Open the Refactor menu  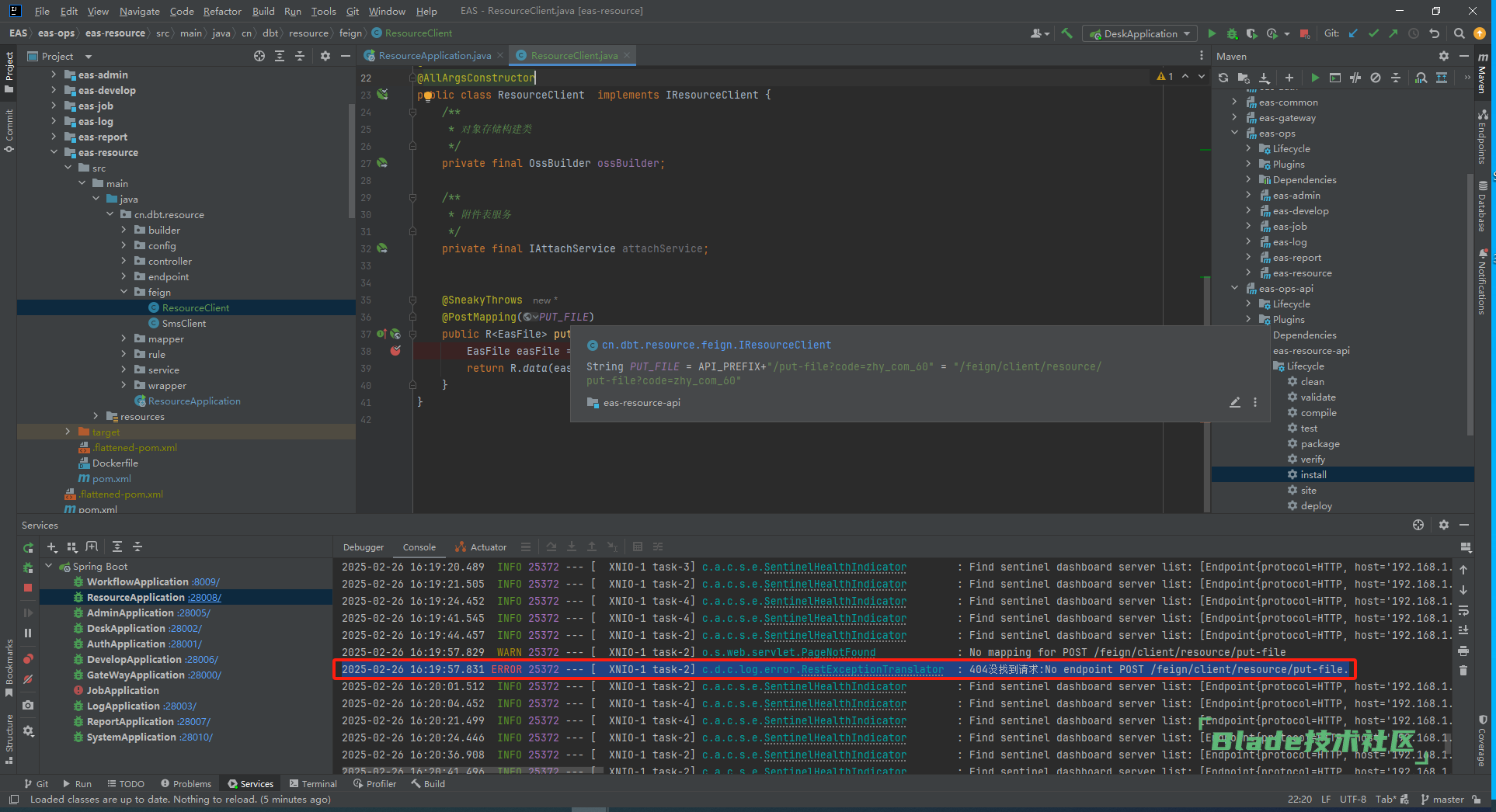point(222,11)
